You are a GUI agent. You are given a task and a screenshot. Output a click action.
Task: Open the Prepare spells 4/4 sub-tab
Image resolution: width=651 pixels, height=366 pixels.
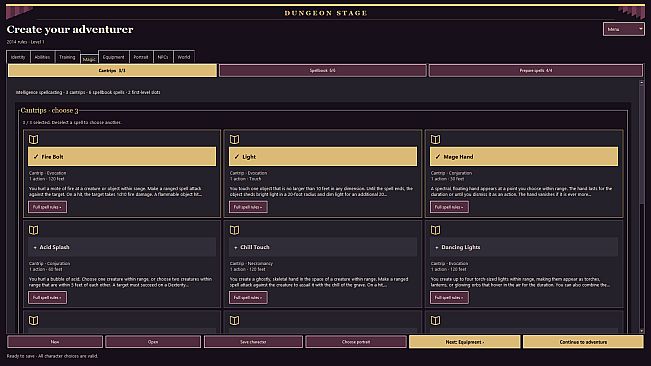pyautogui.click(x=536, y=71)
